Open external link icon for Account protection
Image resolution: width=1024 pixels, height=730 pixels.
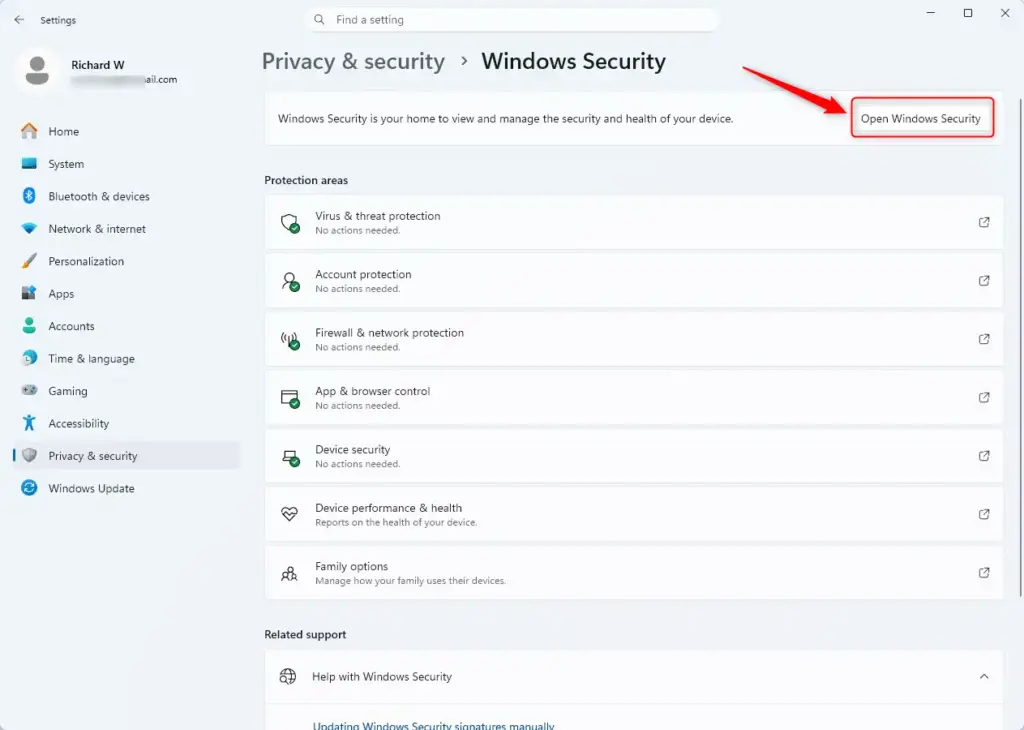pyautogui.click(x=984, y=281)
